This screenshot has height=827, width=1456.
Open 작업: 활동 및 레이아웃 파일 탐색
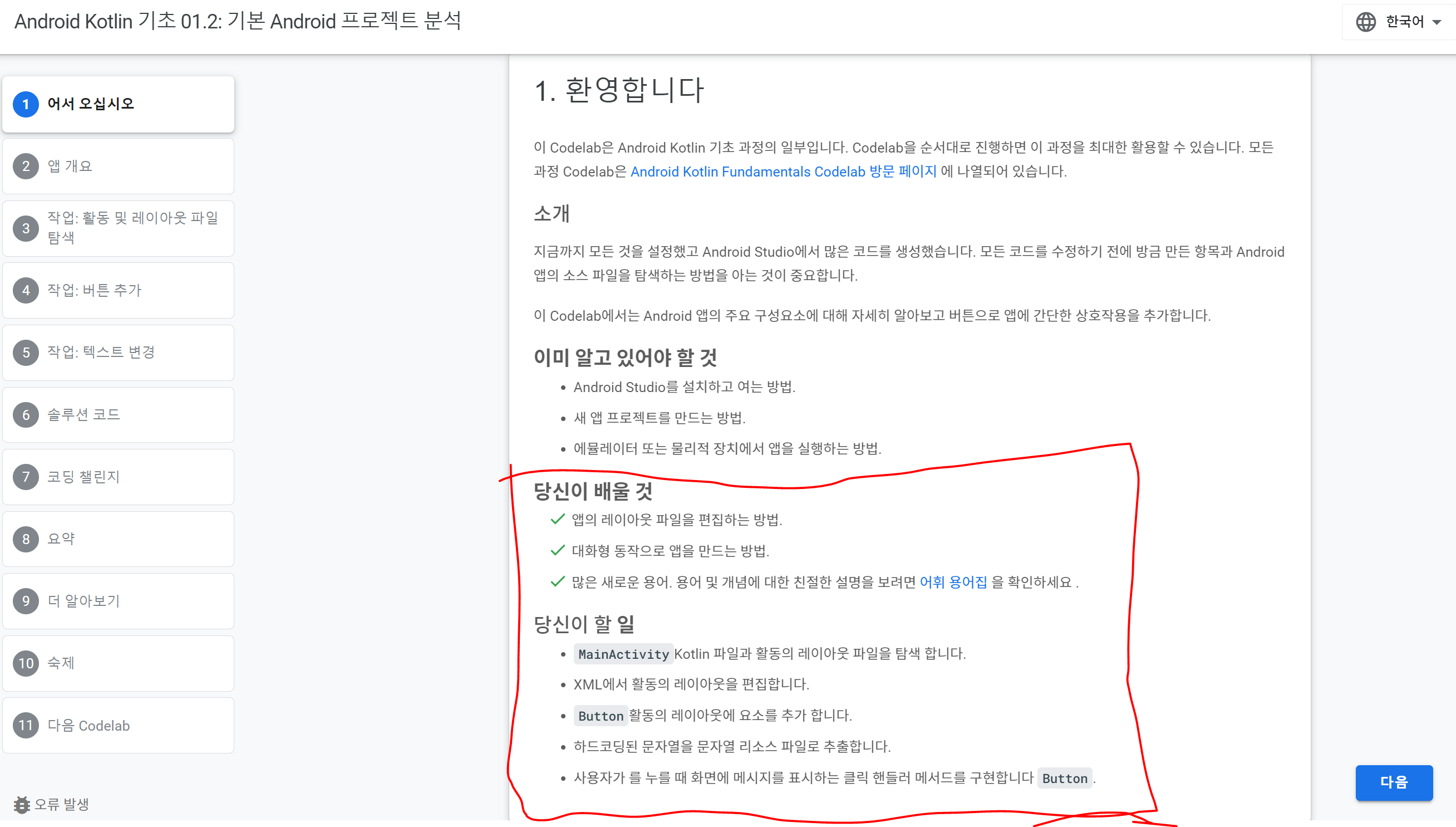(132, 228)
